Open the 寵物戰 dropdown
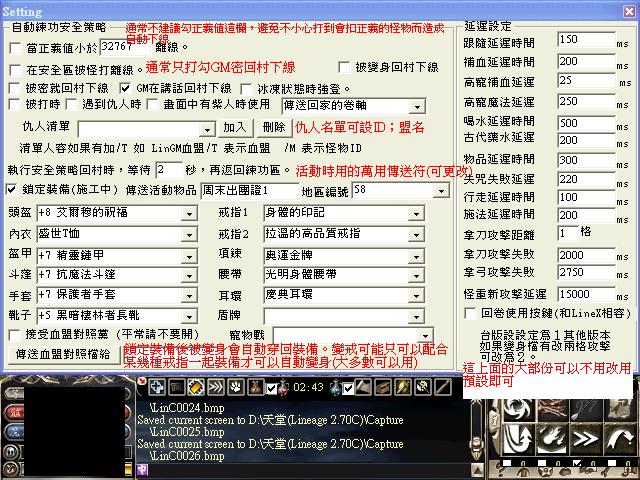Viewport: 640px width, 480px height. tap(425, 336)
